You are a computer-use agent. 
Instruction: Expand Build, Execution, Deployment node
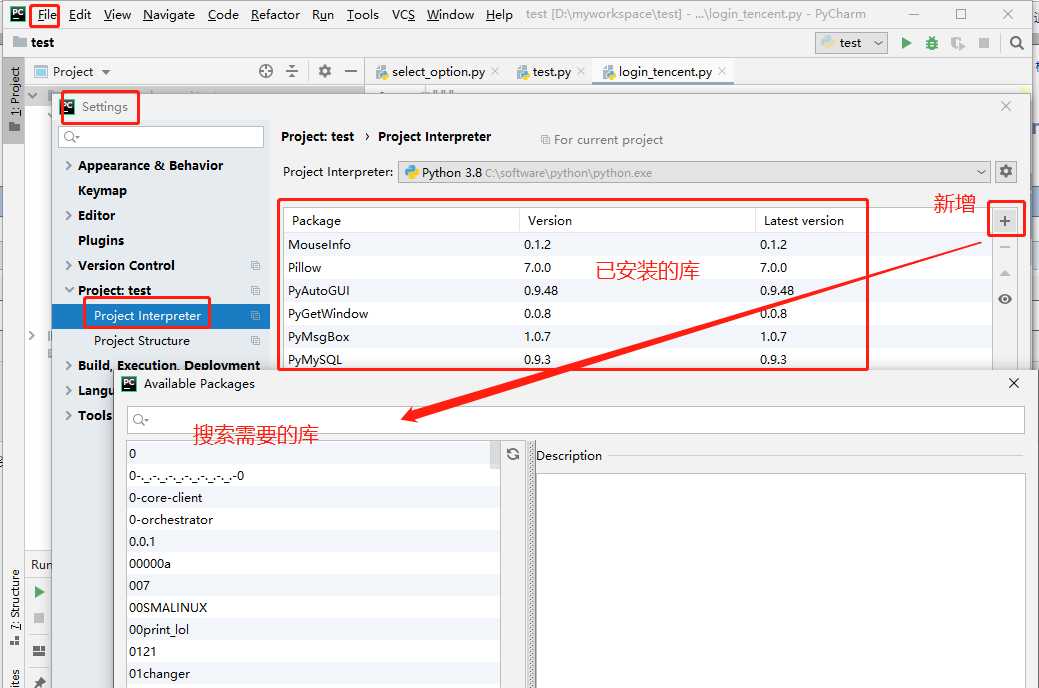(68, 365)
